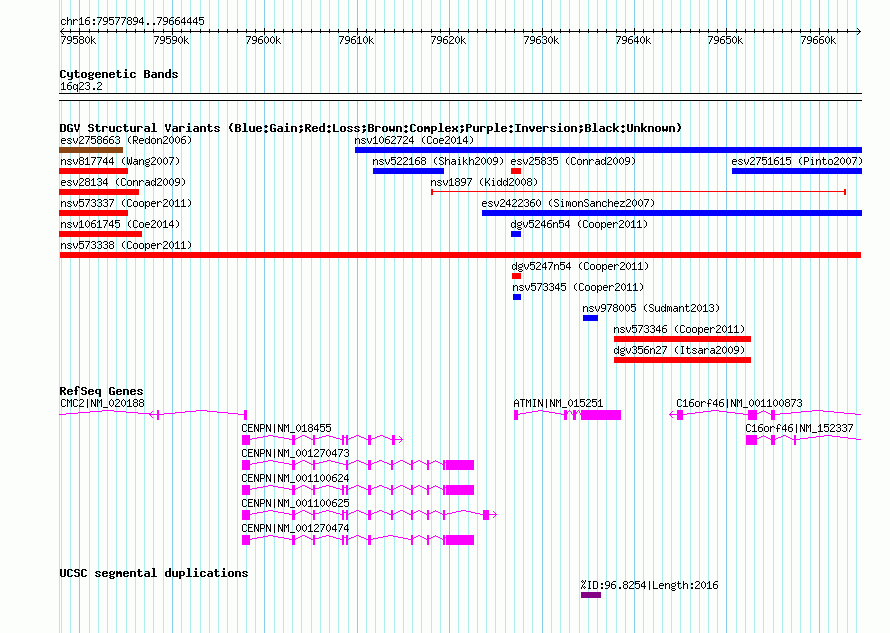Click nsv573345 (Cooper2011) label
Viewport: 890px width, 633px height.
coord(578,287)
